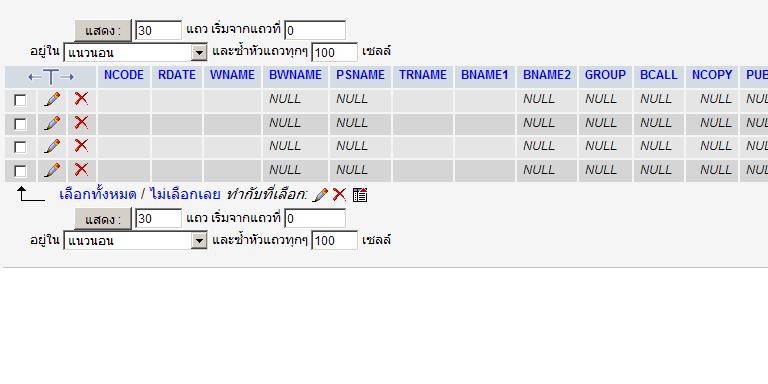Click the เลือกทั้งหมด select all link
This screenshot has width=768, height=384.
point(97,194)
